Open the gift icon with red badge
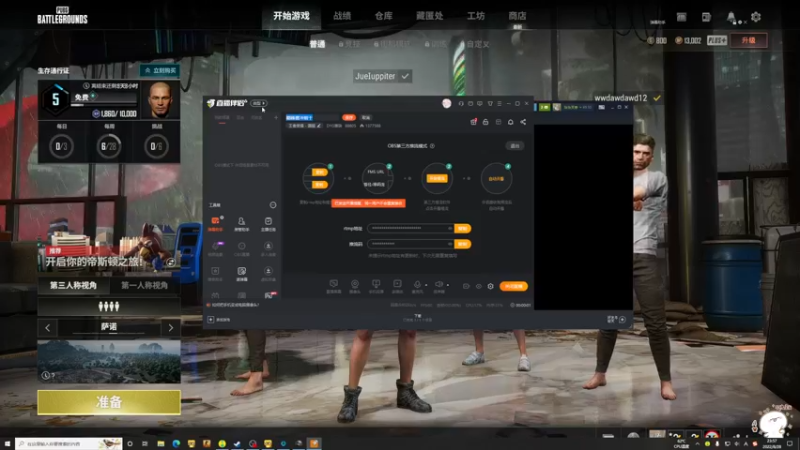This screenshot has height=450, width=800. (x=473, y=122)
